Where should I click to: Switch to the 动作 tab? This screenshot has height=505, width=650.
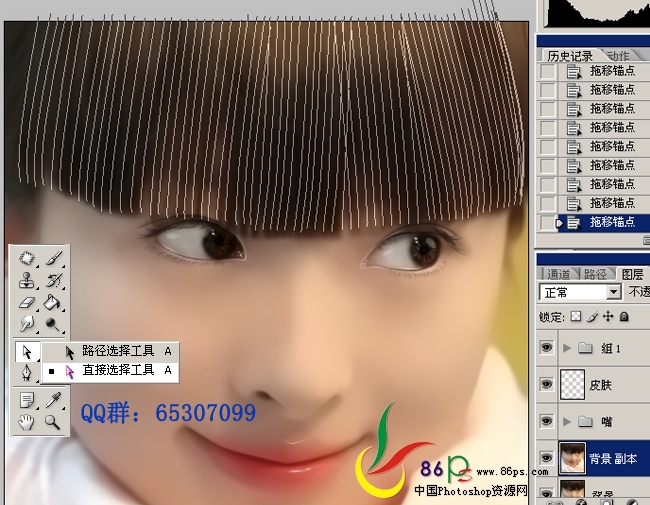click(618, 56)
